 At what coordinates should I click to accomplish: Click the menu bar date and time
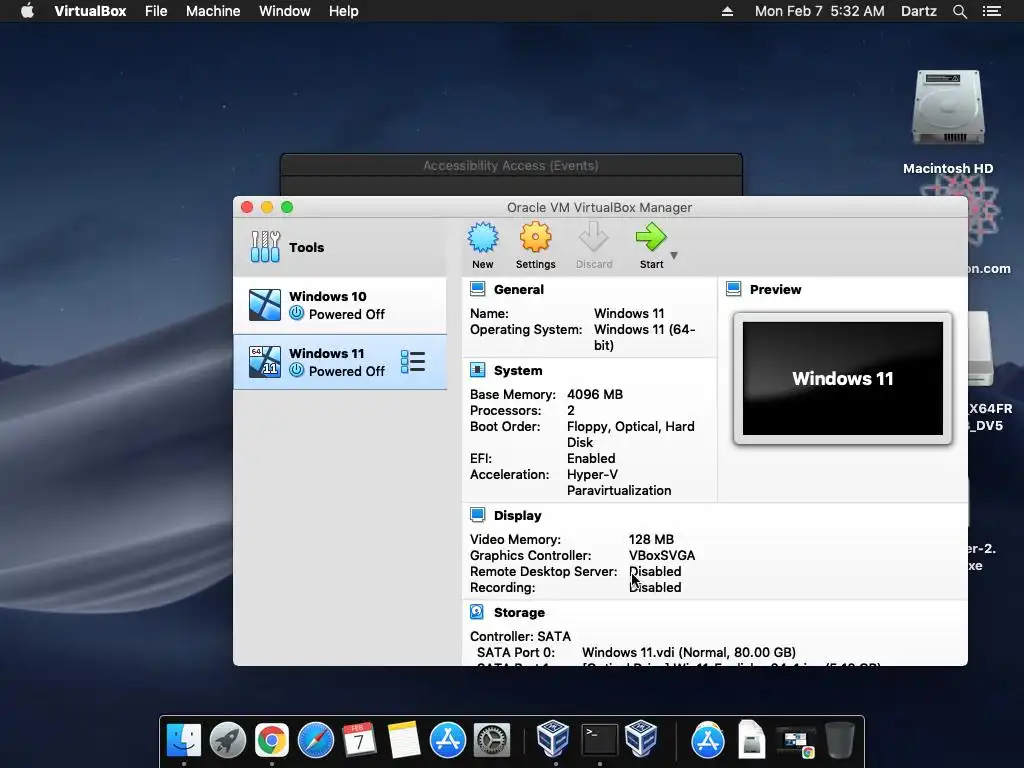point(820,11)
